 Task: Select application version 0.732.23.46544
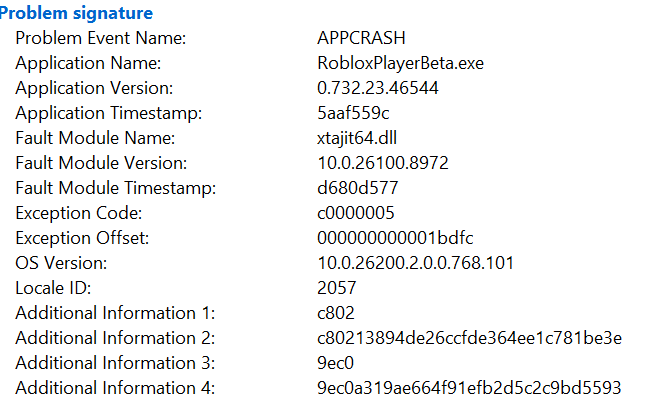click(378, 88)
